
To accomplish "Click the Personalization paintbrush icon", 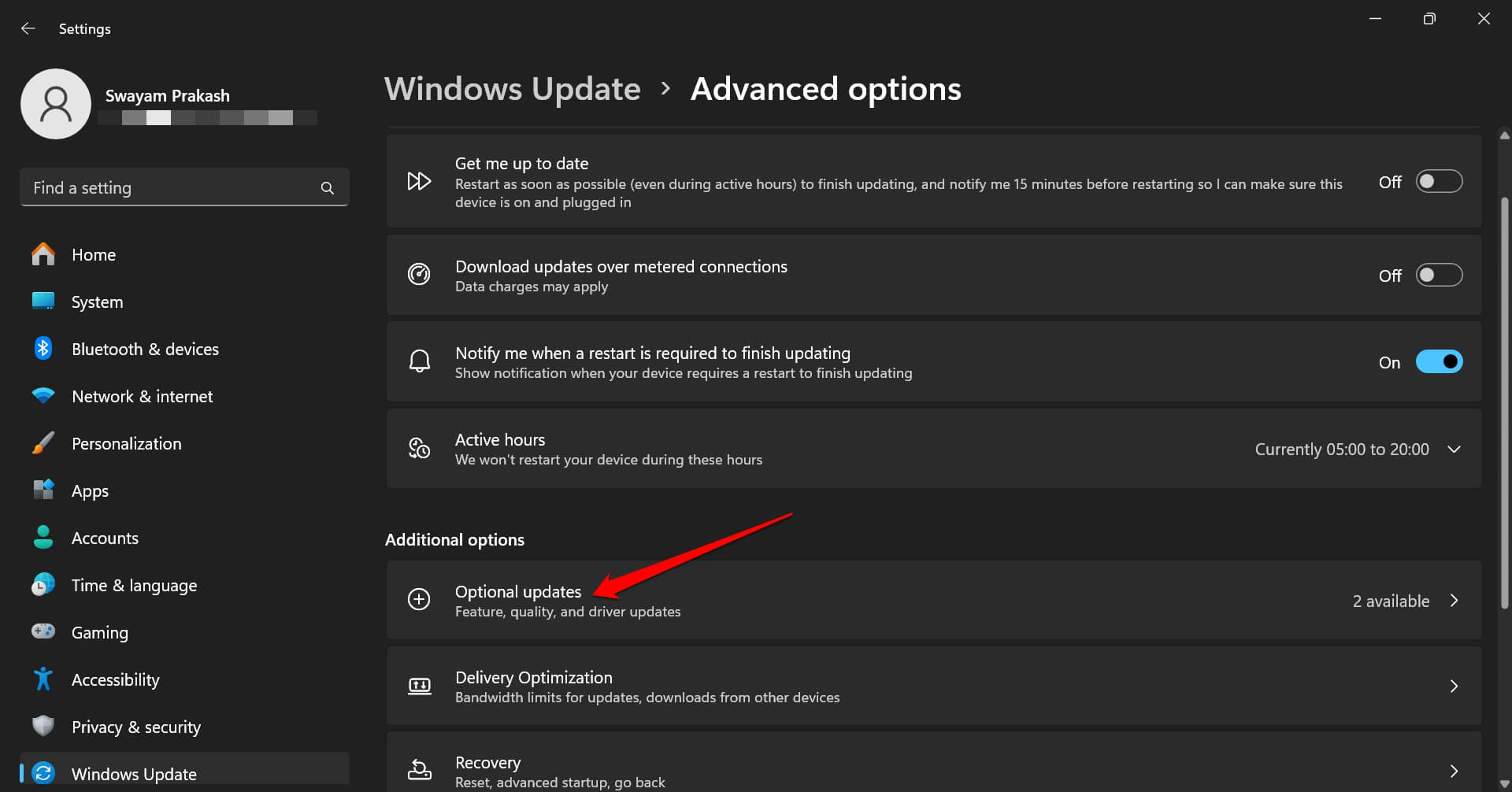I will 43,443.
